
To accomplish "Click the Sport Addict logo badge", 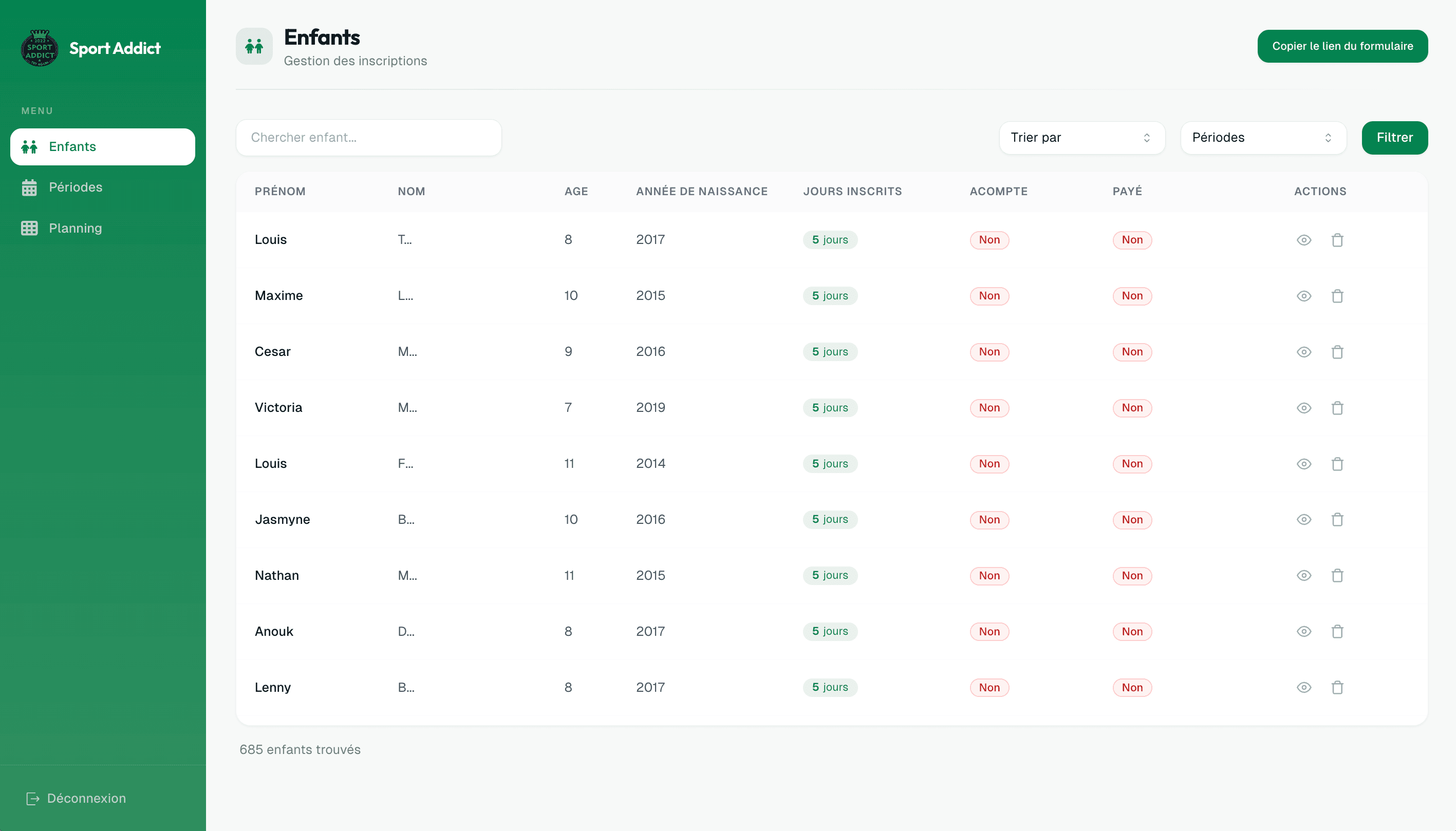I will 40,48.
